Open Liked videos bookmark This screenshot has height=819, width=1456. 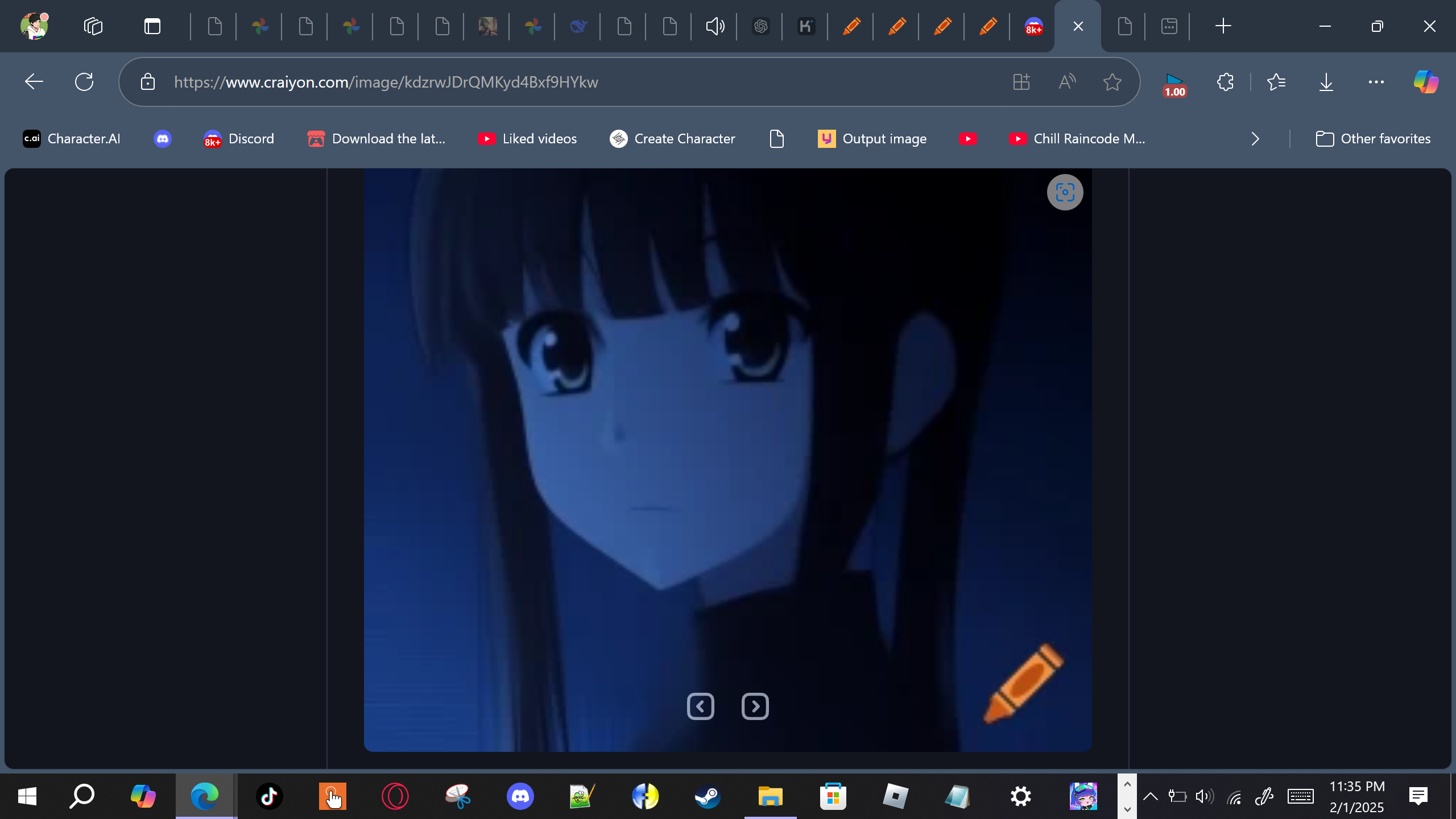point(527,139)
